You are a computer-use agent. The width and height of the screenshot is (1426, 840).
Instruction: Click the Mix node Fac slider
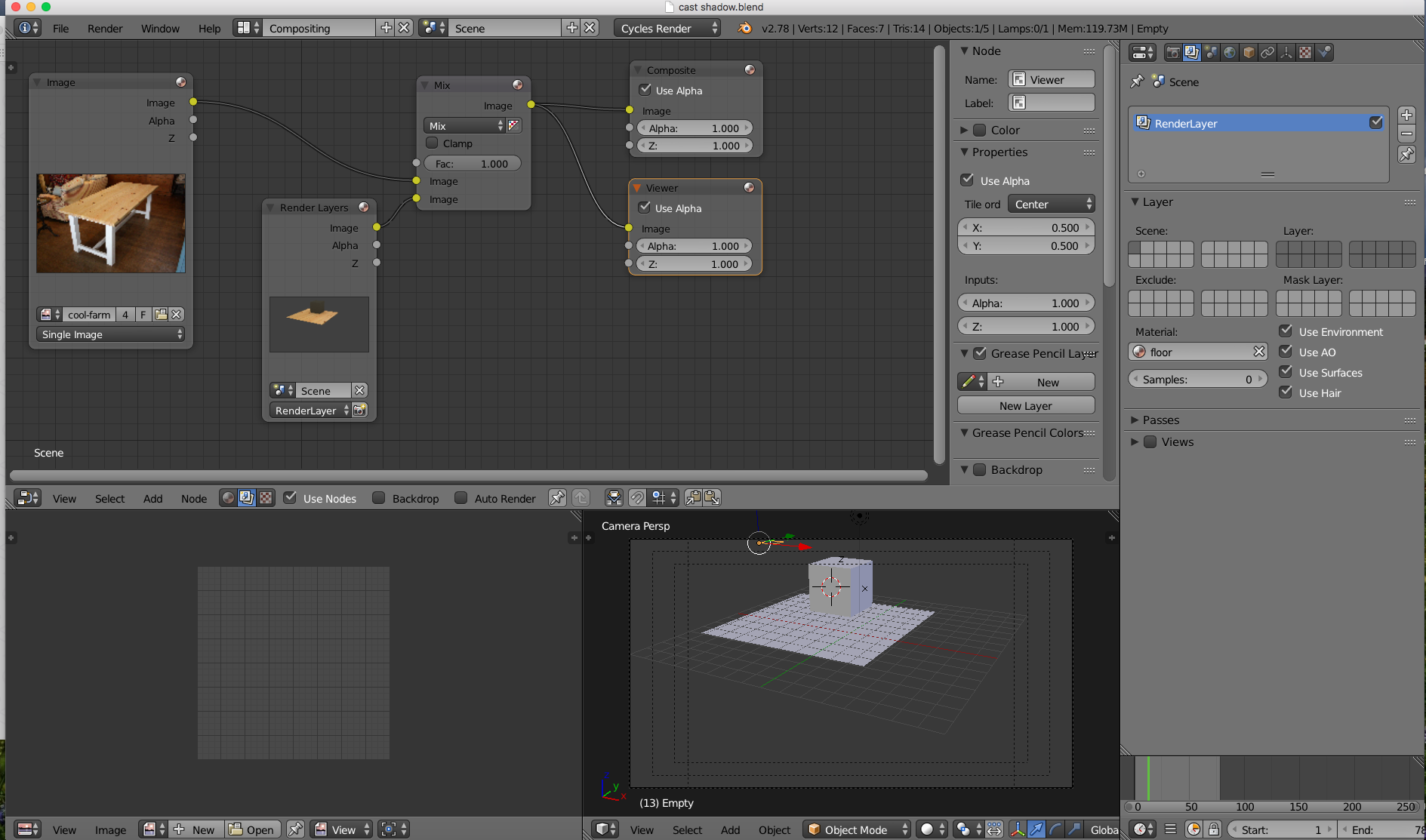(472, 163)
